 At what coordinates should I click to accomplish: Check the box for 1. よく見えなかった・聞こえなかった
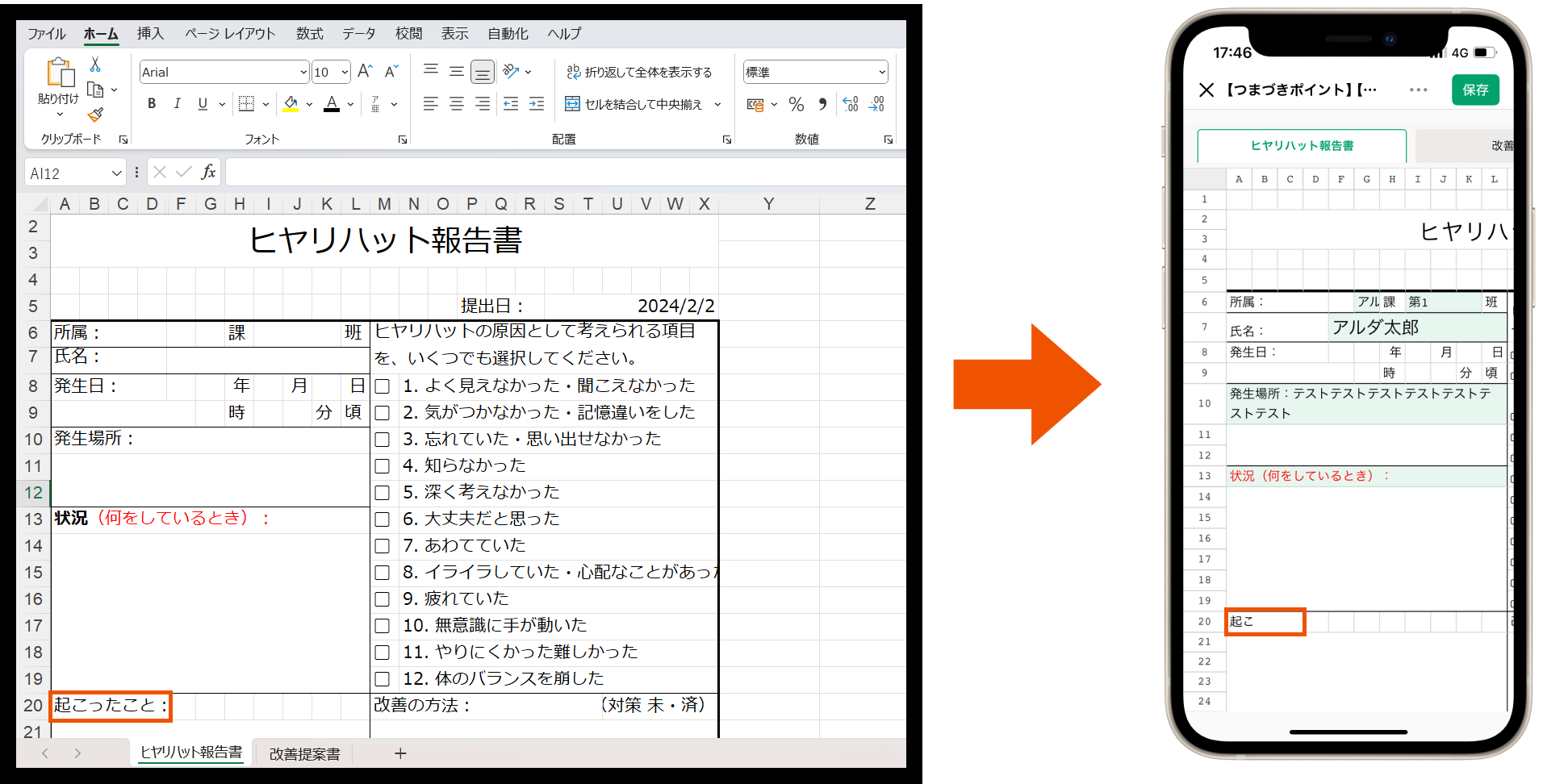382,386
